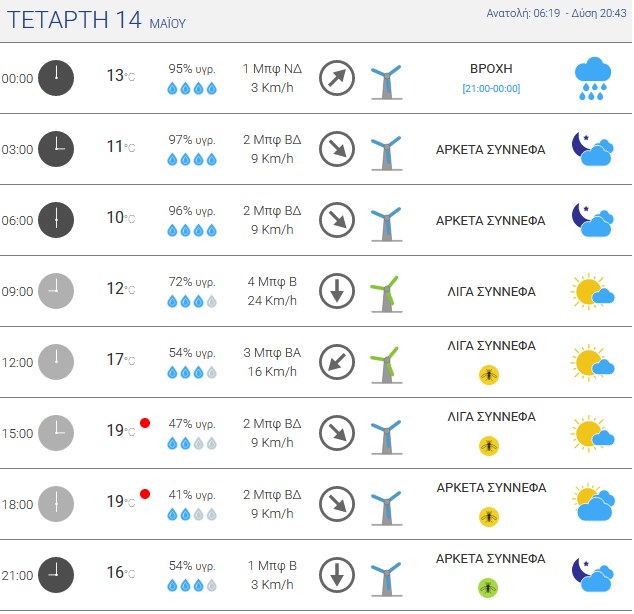
Task: Click the green mosquito icon at 21:00
Action: click(x=488, y=588)
